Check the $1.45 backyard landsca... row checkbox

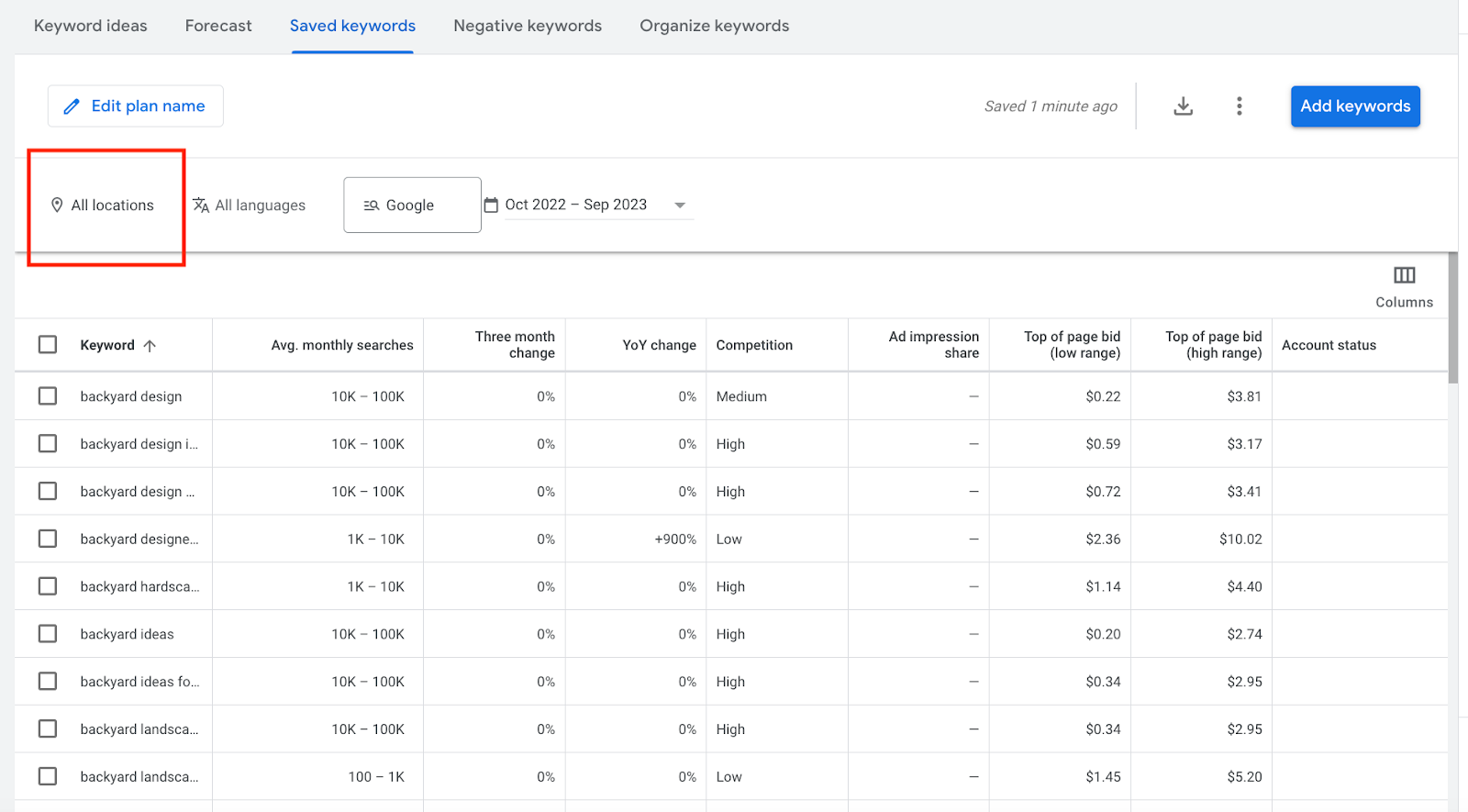pos(48,777)
